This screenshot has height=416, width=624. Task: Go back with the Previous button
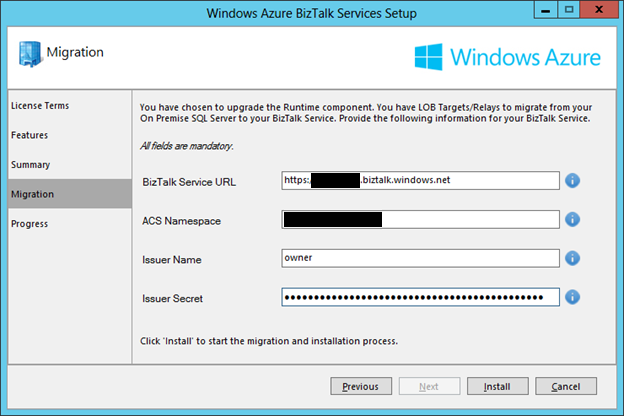tap(361, 386)
